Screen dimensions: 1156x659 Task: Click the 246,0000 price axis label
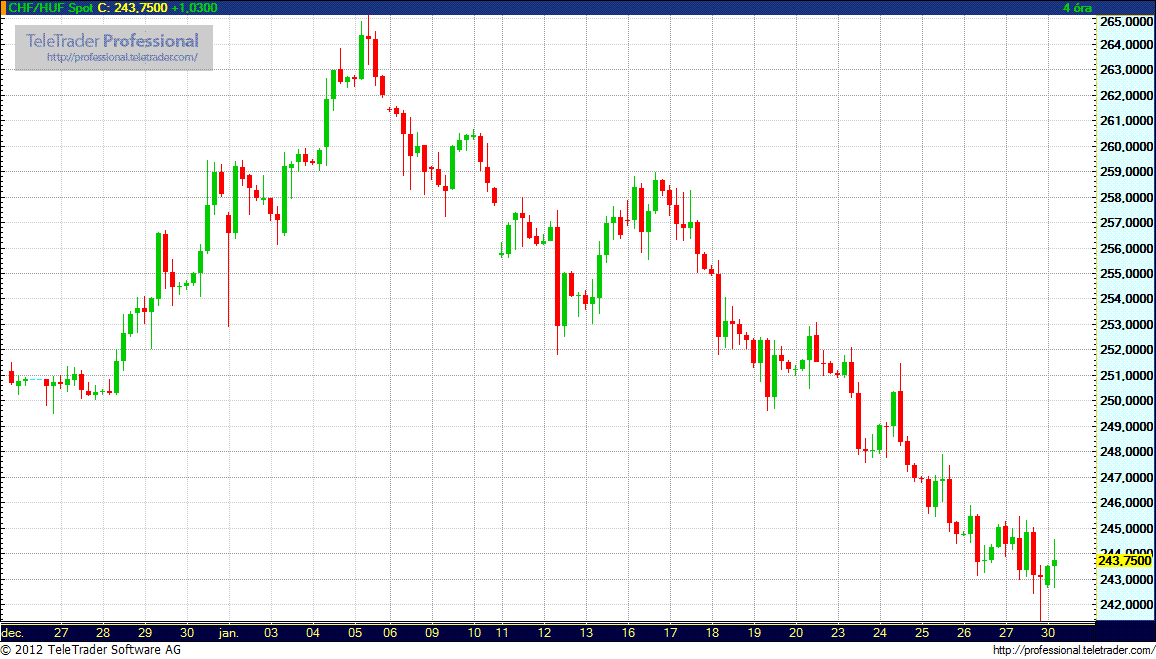point(1127,503)
